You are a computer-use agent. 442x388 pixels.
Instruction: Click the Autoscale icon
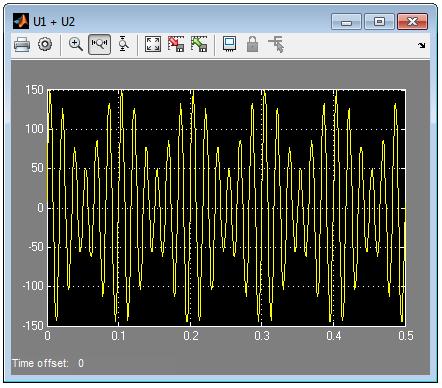tap(153, 44)
